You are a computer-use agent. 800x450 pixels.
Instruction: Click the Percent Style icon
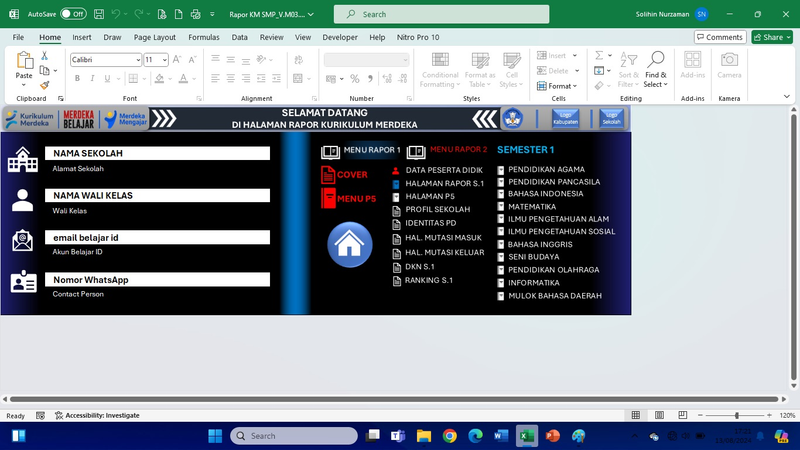point(355,79)
